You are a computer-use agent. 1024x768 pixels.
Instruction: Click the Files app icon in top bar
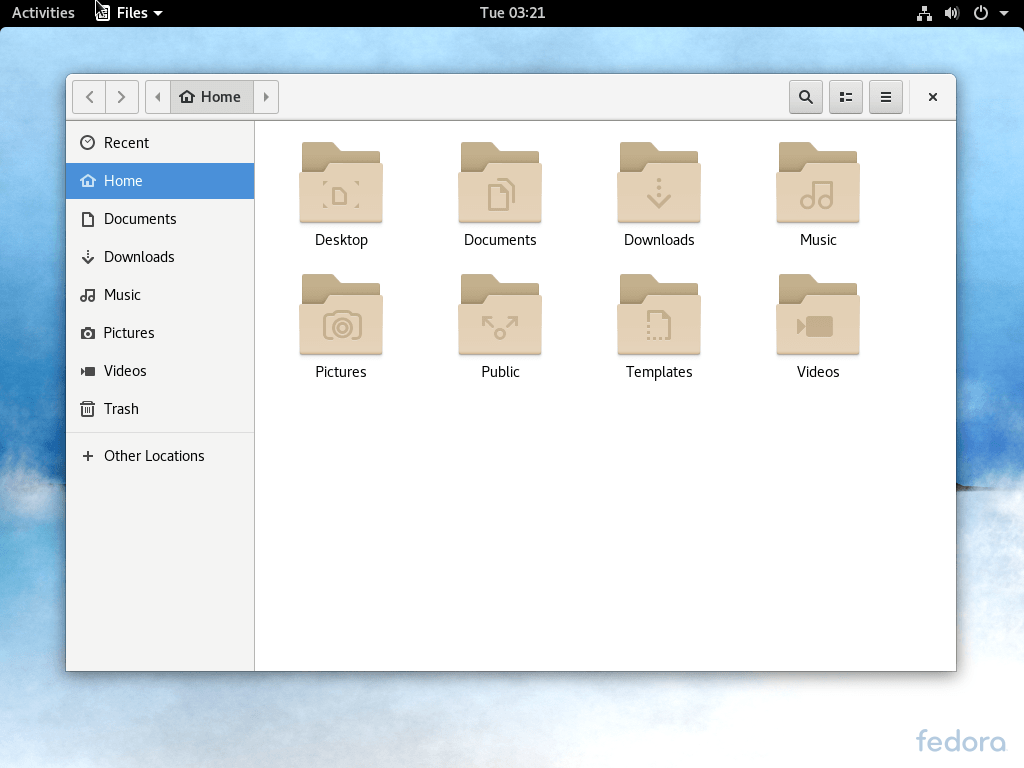(103, 12)
